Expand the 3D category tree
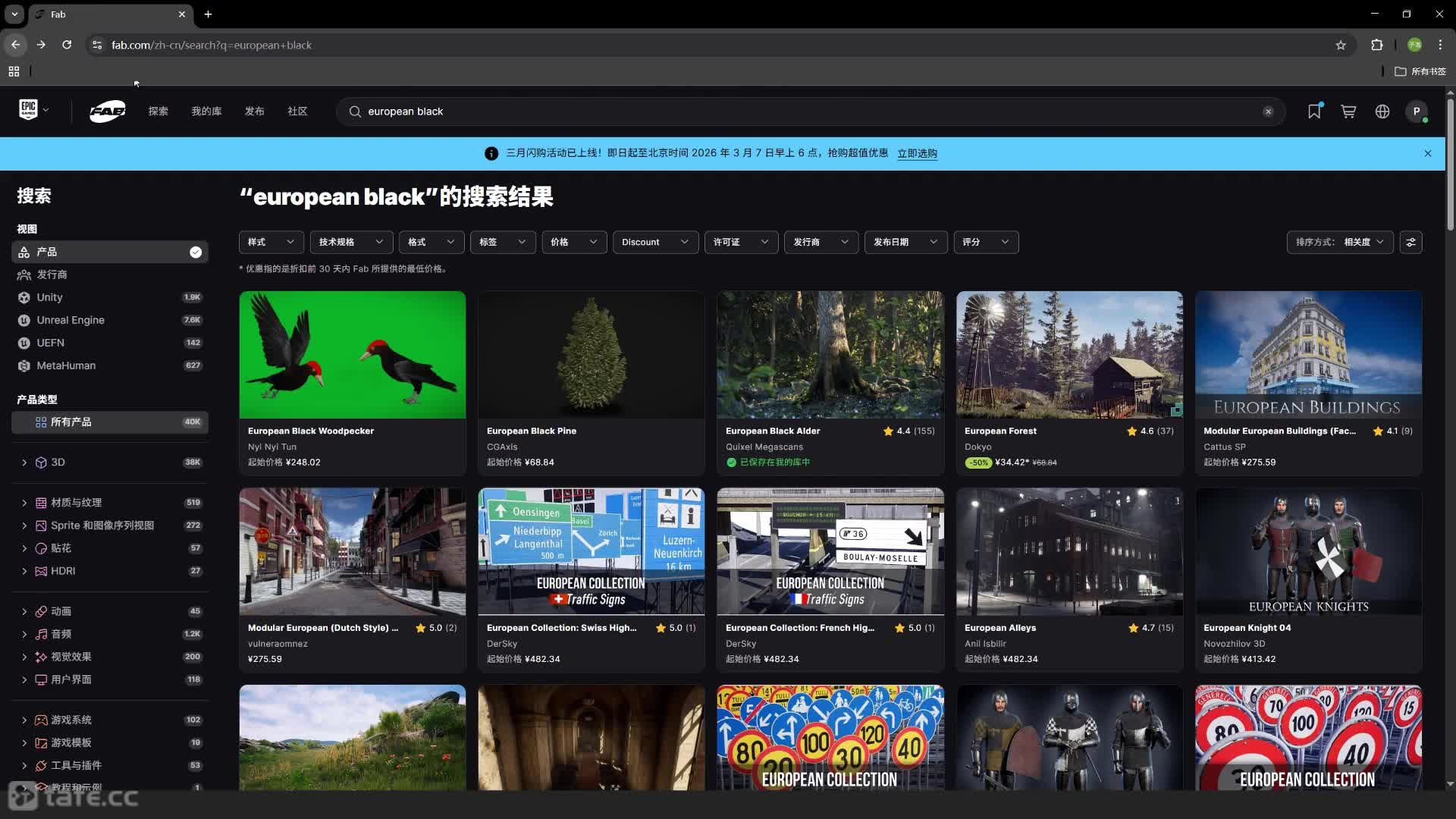This screenshot has width=1456, height=819. coord(24,462)
